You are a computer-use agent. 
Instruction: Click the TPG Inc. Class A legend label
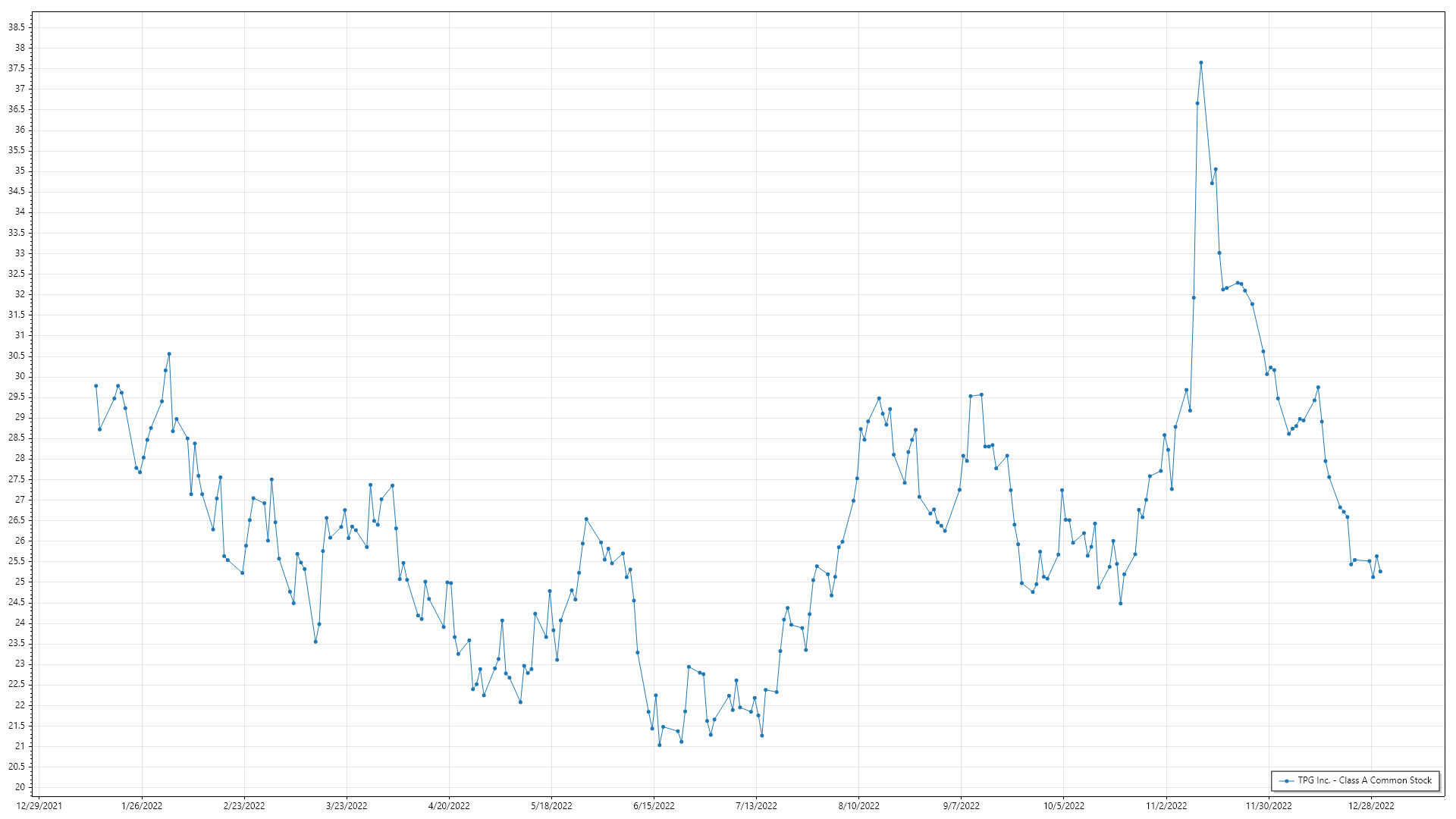[1364, 780]
